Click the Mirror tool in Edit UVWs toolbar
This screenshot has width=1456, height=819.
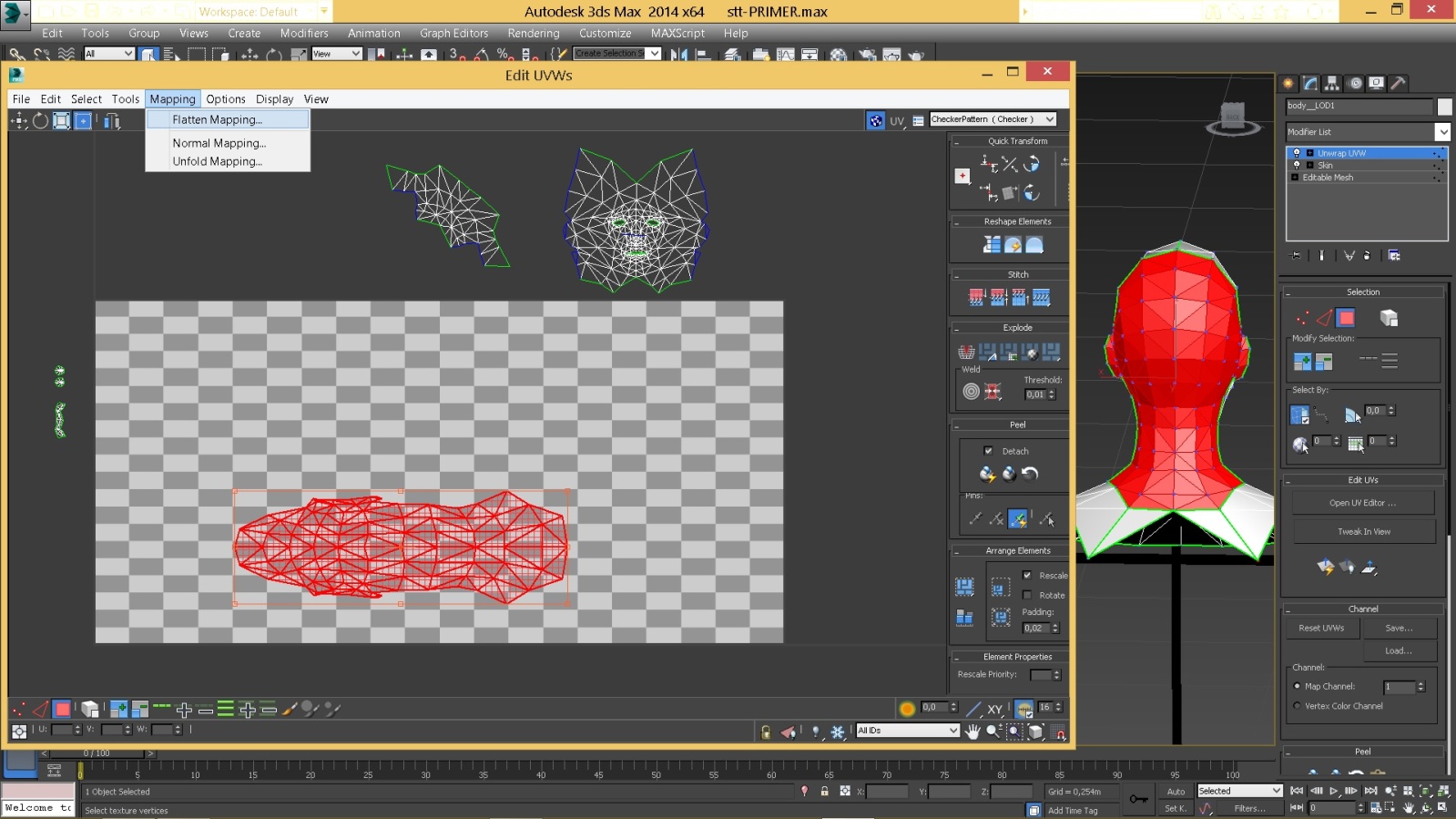coord(111,120)
